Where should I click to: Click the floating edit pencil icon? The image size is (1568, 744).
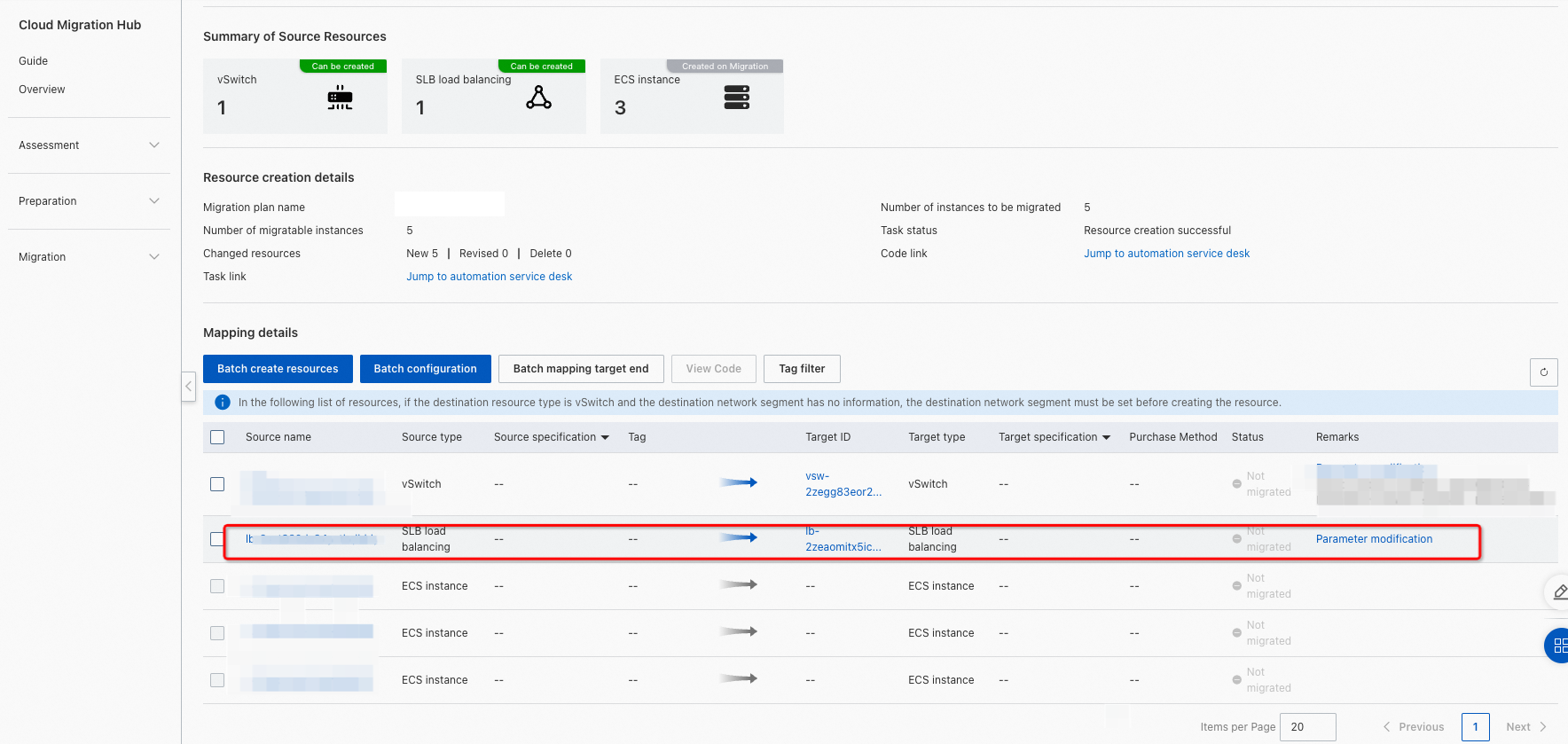1559,591
